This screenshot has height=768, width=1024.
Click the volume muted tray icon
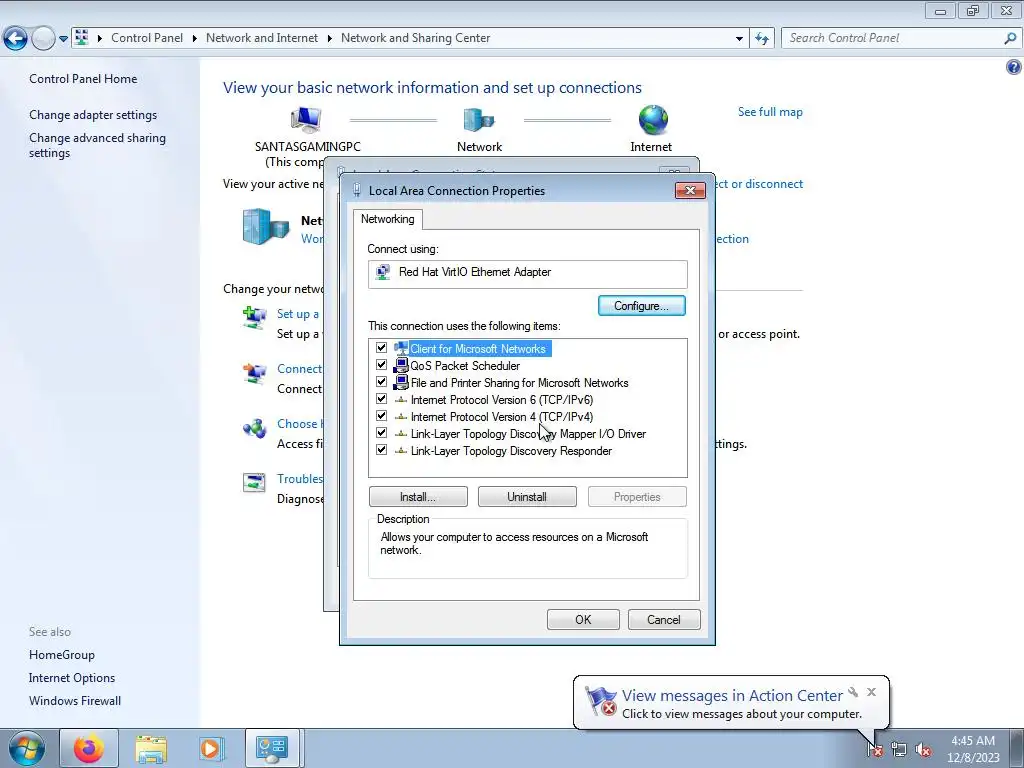pos(923,750)
